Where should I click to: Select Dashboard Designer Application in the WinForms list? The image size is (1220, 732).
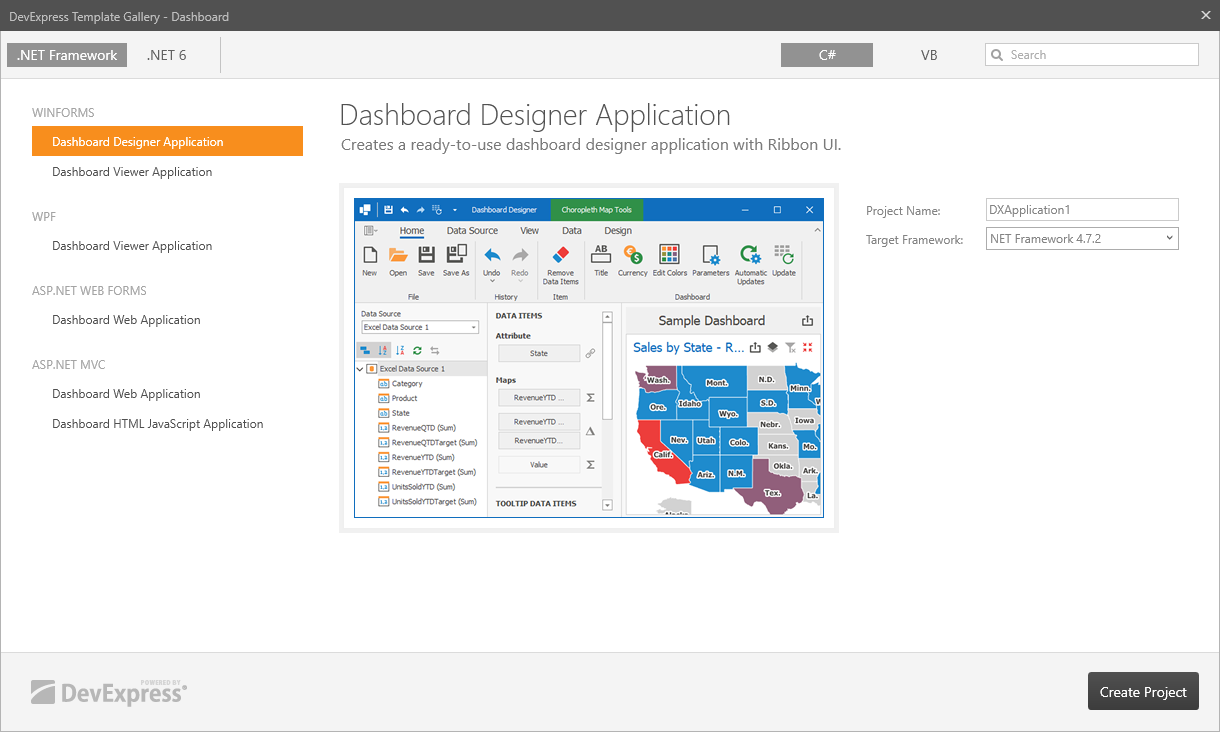pos(167,141)
